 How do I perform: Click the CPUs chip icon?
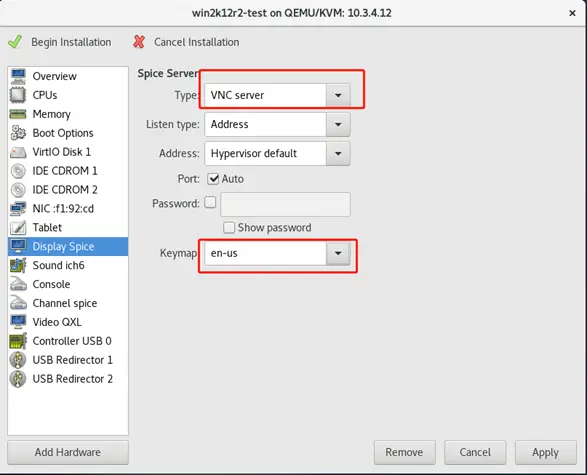tap(18, 95)
